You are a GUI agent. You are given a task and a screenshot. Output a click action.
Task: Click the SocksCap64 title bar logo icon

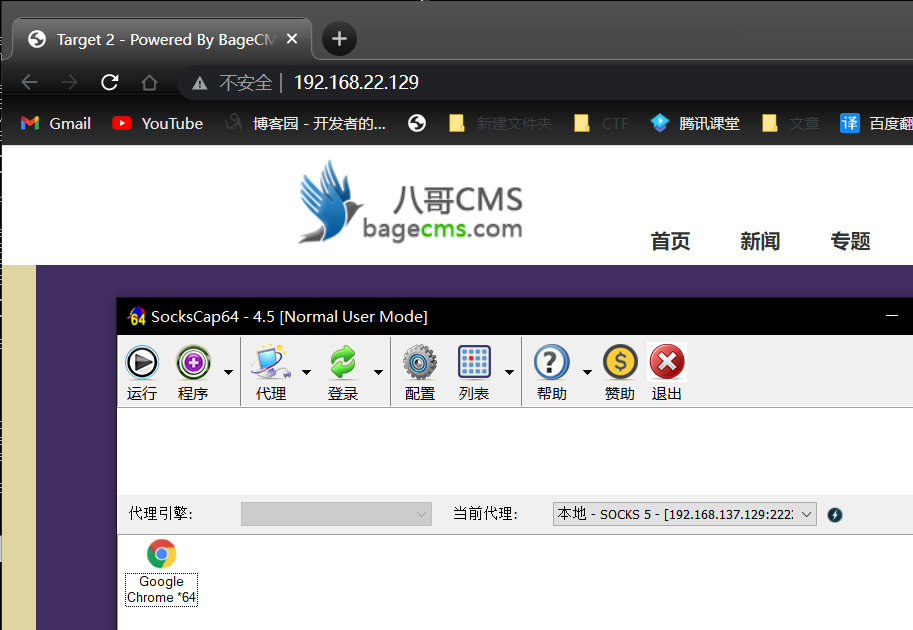tap(137, 316)
